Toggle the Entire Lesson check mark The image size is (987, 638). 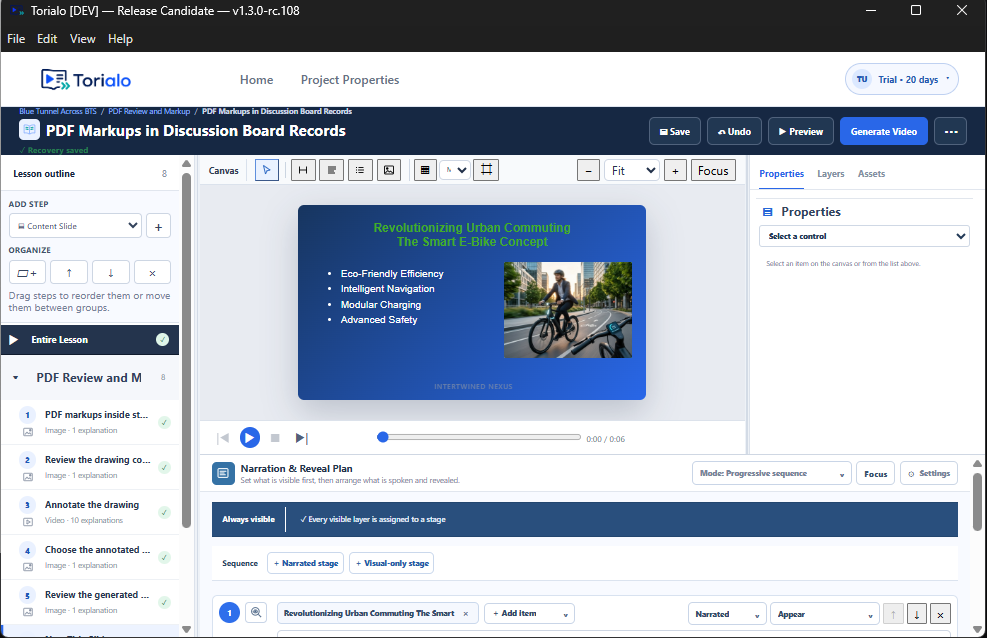click(x=162, y=340)
